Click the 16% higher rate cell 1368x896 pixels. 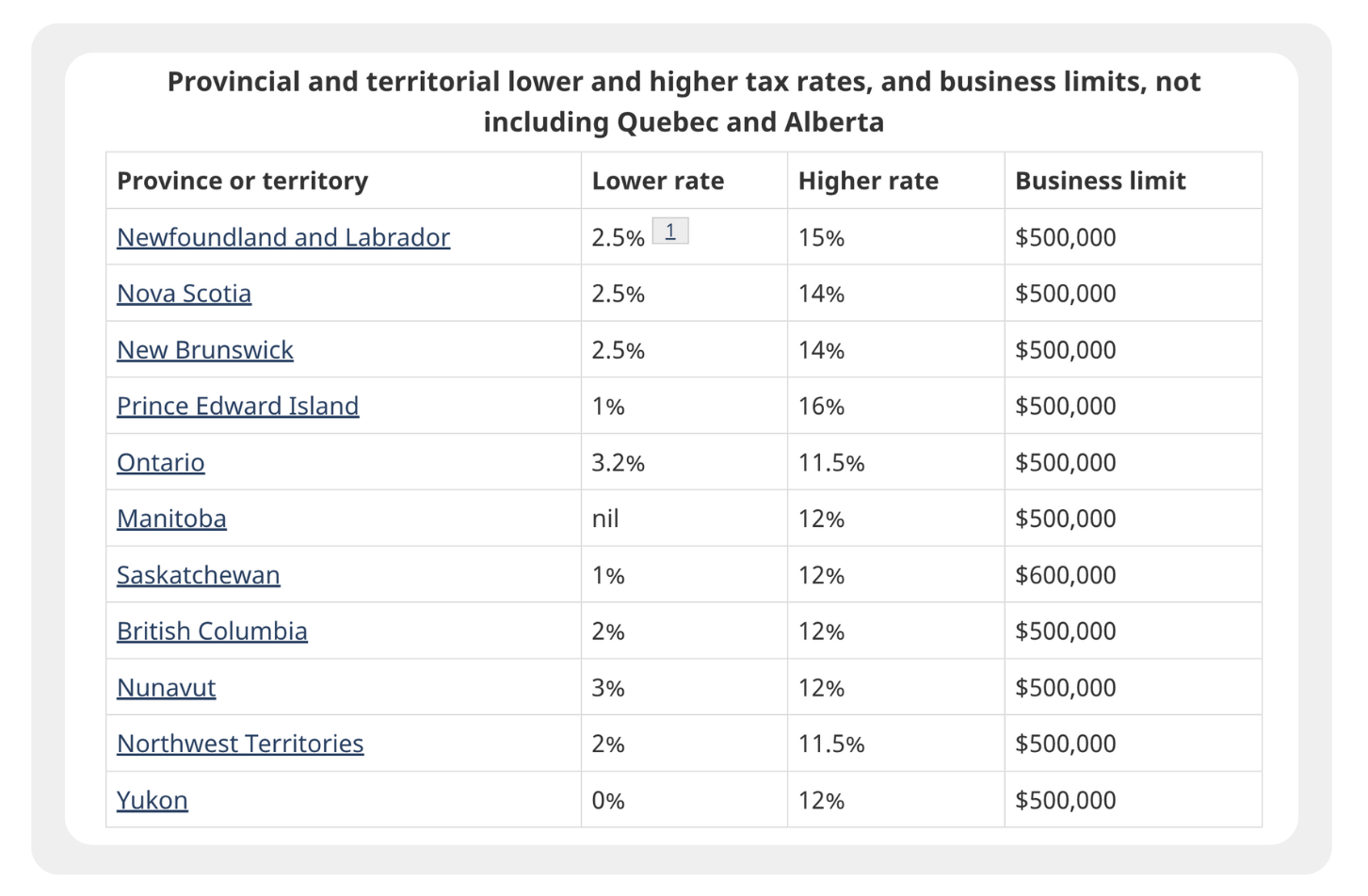click(x=821, y=406)
